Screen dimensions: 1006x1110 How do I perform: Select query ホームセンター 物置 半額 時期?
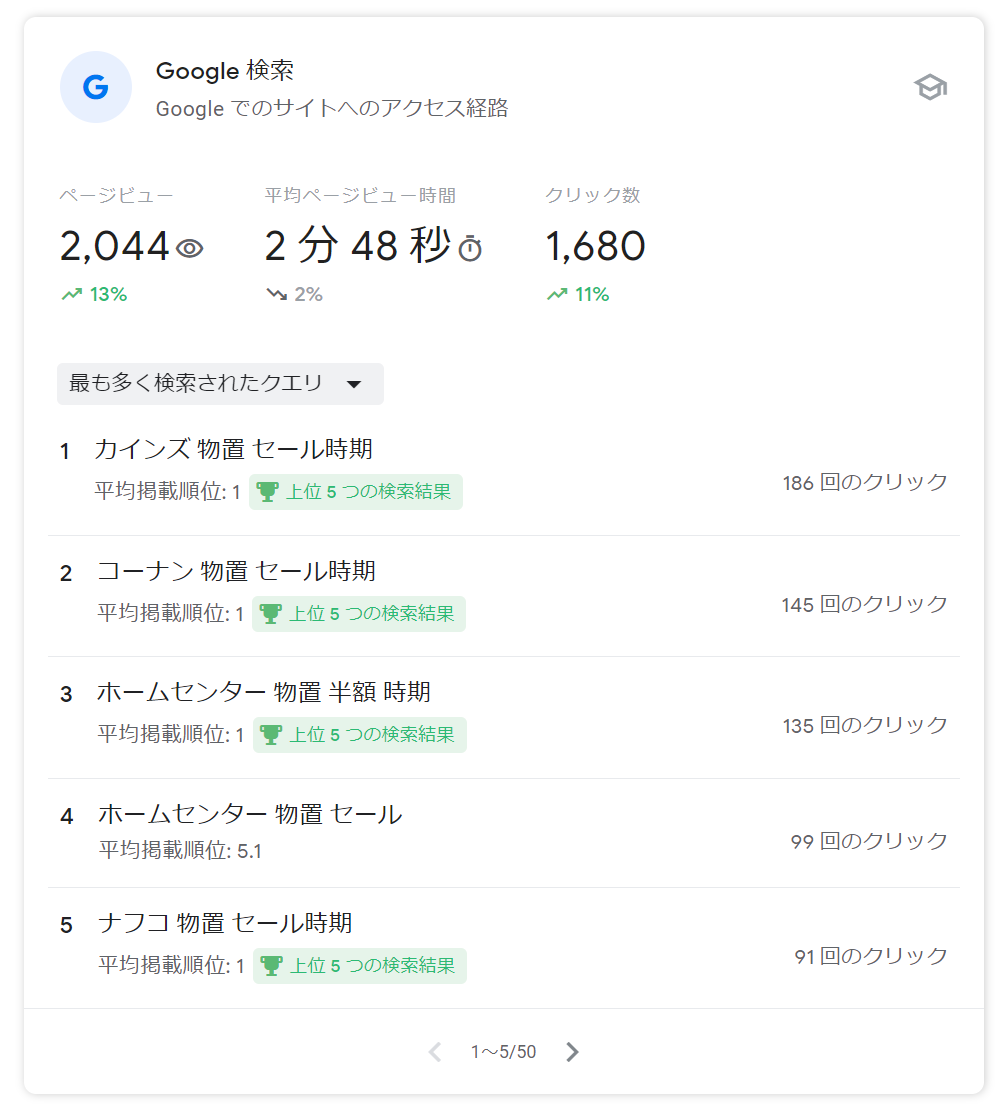[x=263, y=692]
